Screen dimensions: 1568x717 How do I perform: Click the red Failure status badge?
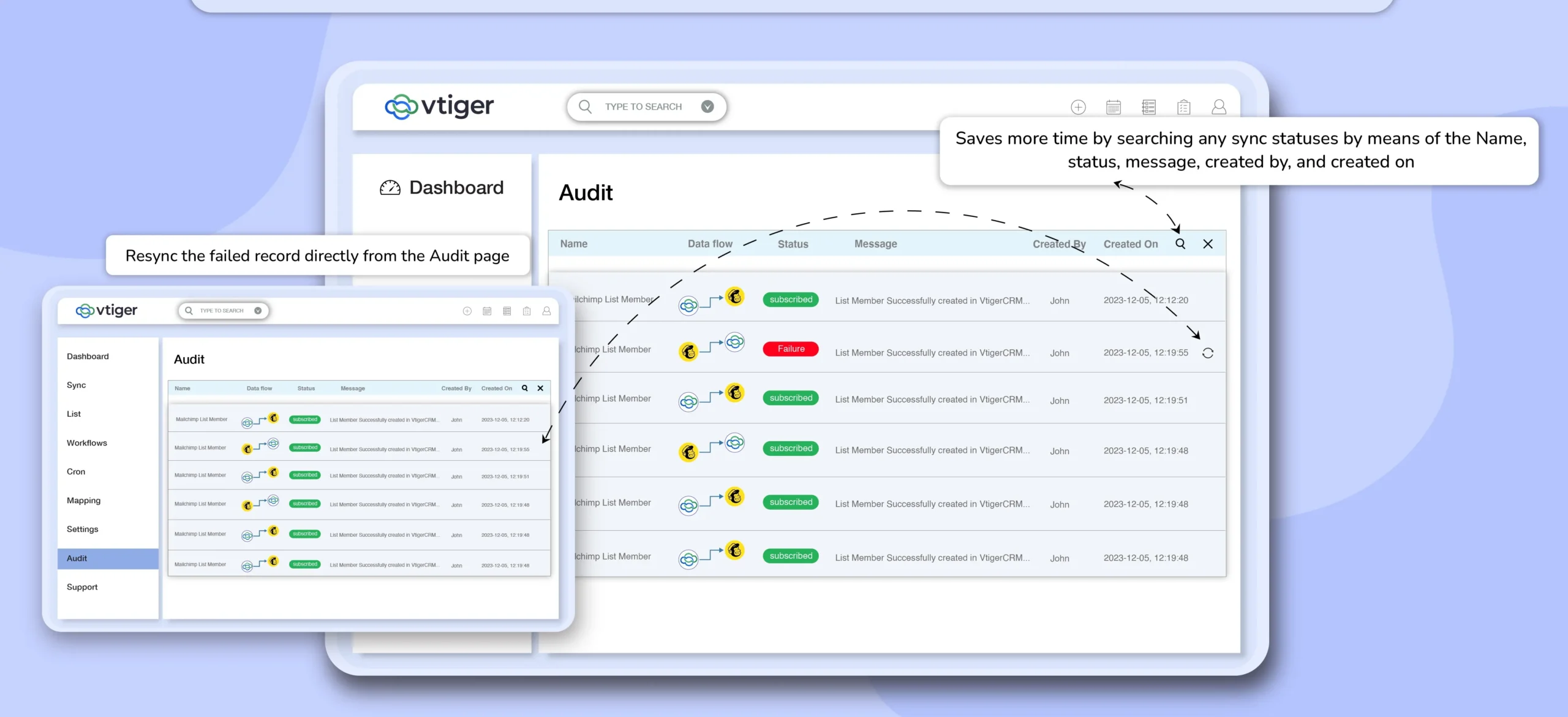pyautogui.click(x=790, y=349)
